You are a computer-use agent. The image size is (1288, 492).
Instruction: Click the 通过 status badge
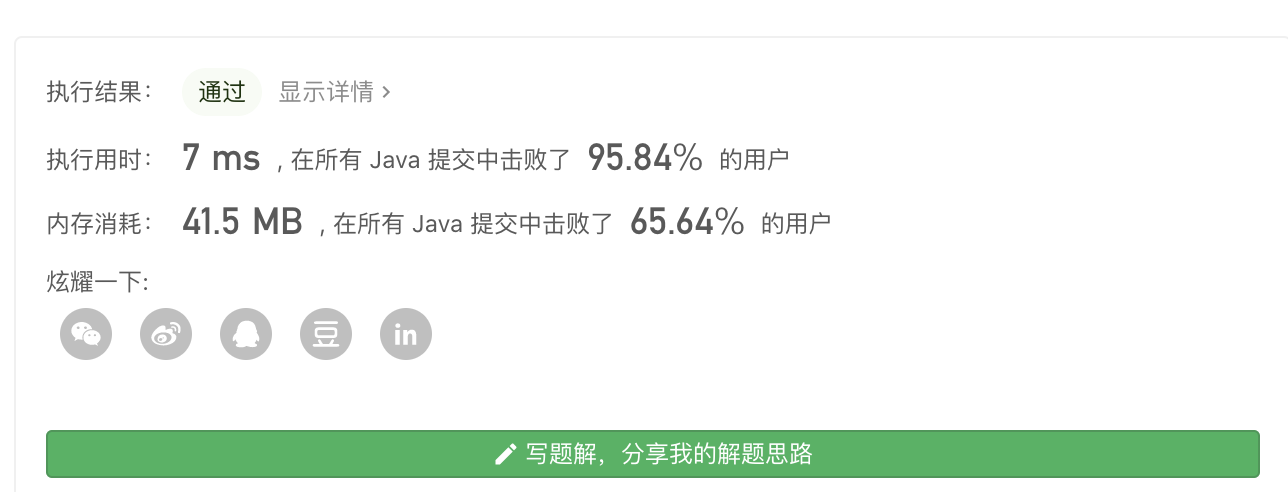pos(221,92)
